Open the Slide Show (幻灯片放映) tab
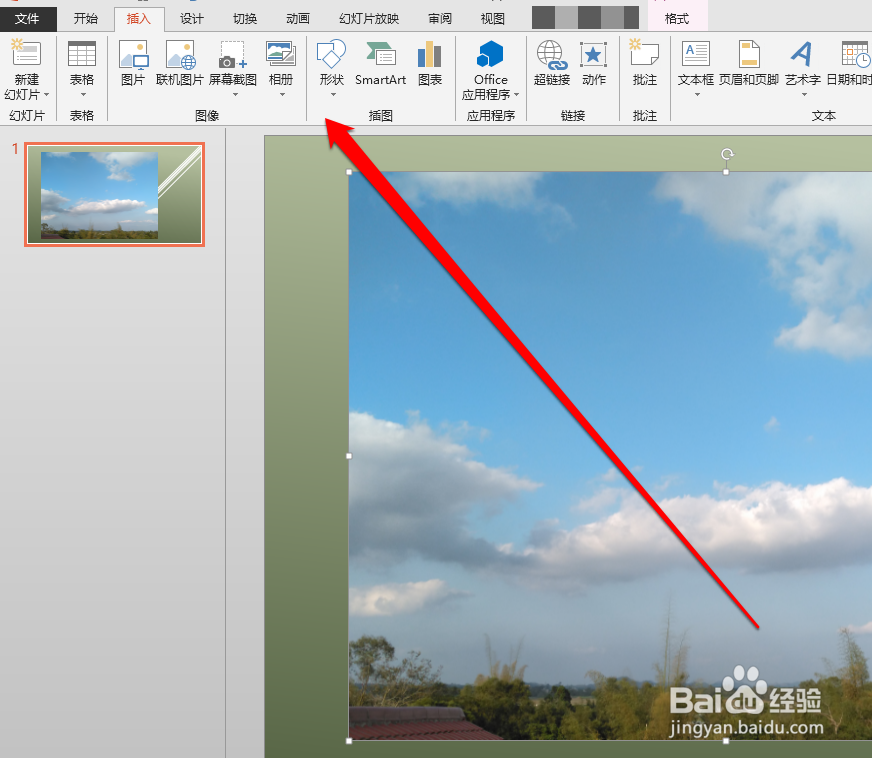Screen dimensions: 872x758 369,19
